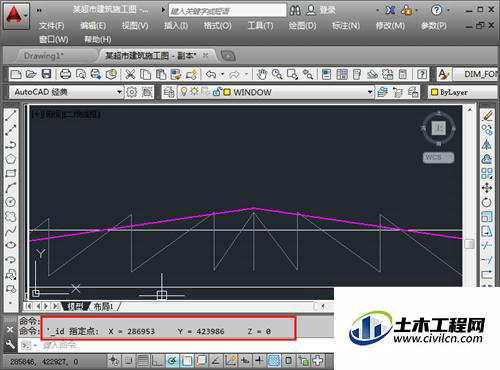Image resolution: width=500 pixels, height=370 pixels.
Task: Open the ByLayer color dropdown
Action: [463, 92]
